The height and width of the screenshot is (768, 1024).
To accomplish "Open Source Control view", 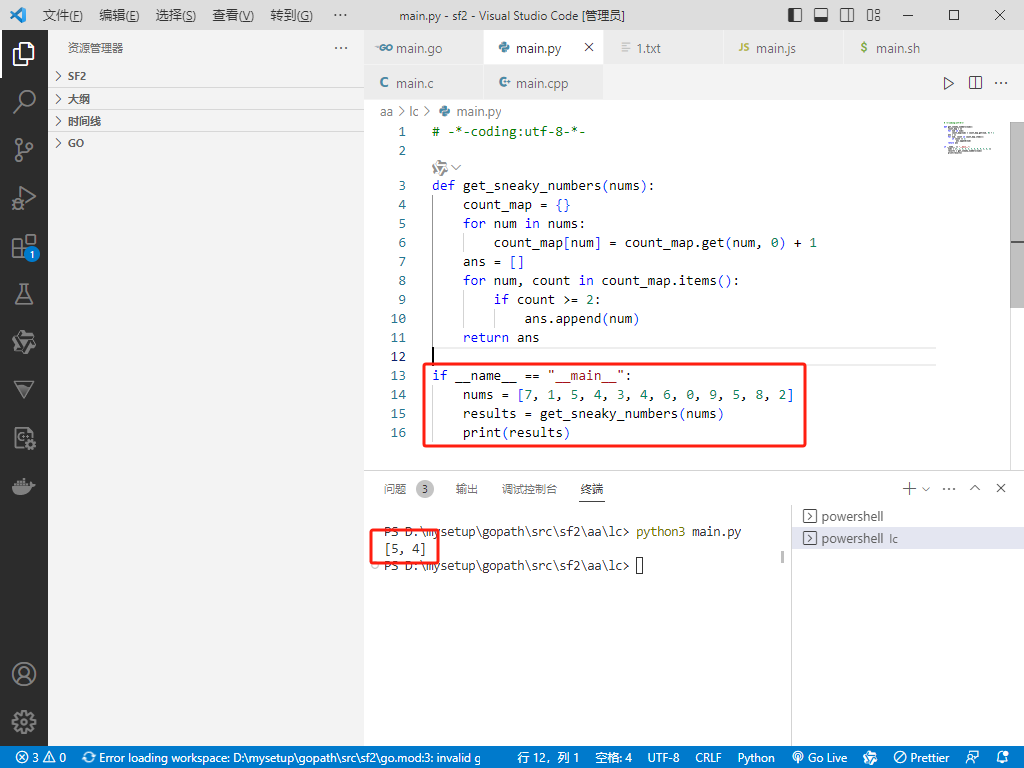I will click(x=24, y=150).
